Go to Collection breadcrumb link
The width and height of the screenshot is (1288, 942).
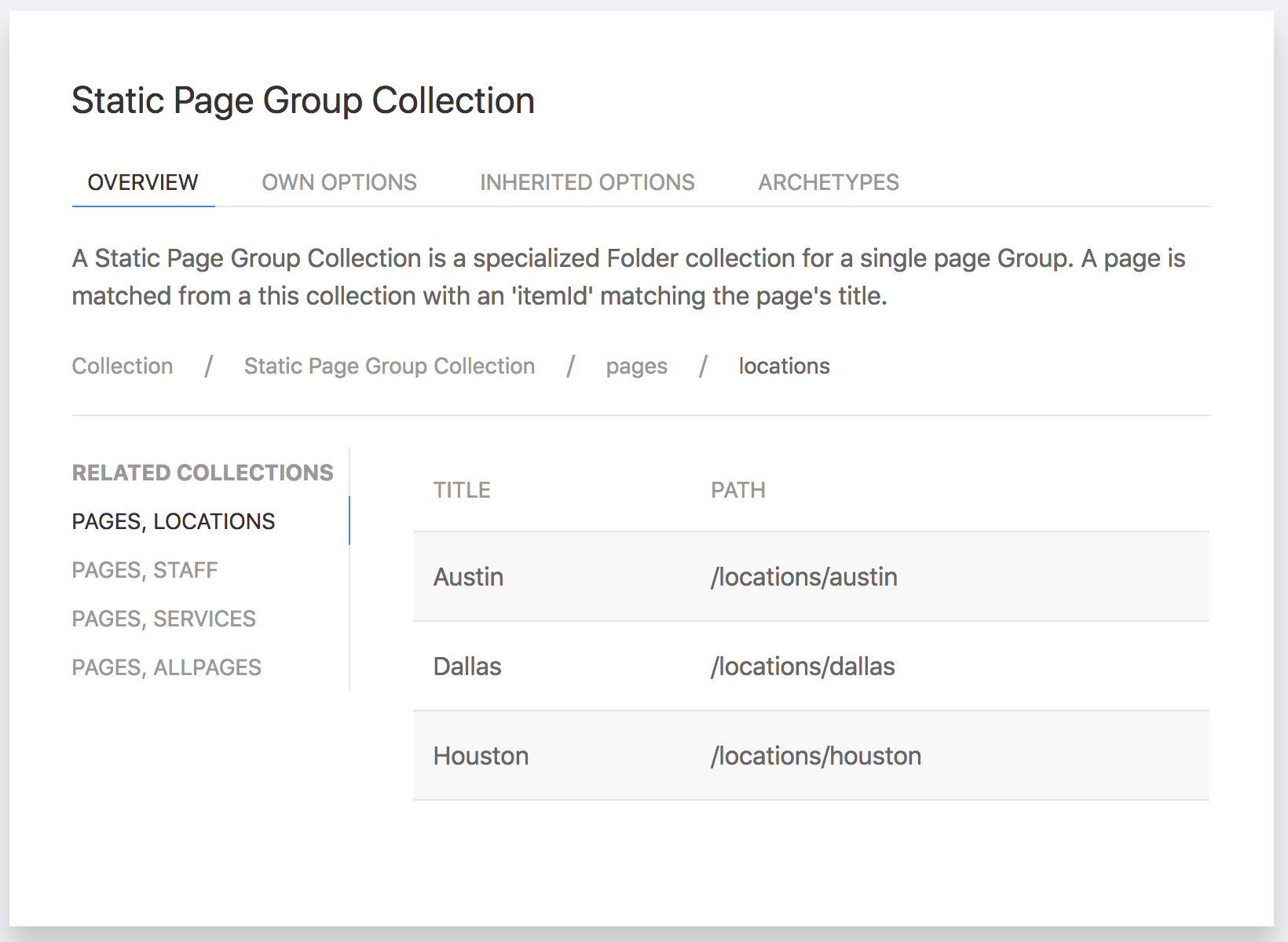pos(123,366)
